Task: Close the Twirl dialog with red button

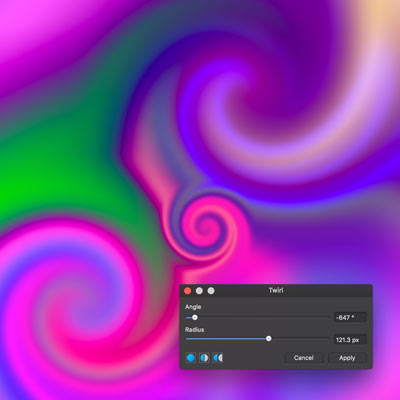Action: pyautogui.click(x=188, y=291)
